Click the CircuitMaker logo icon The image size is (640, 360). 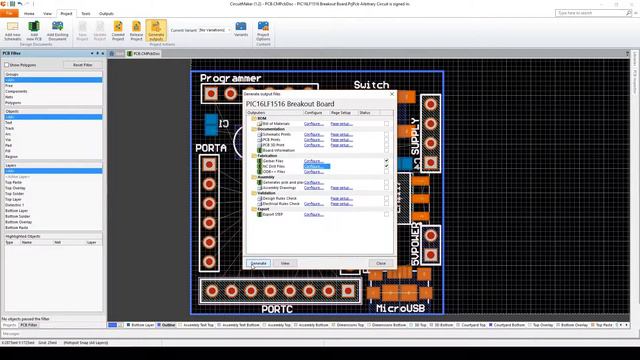point(3,4)
